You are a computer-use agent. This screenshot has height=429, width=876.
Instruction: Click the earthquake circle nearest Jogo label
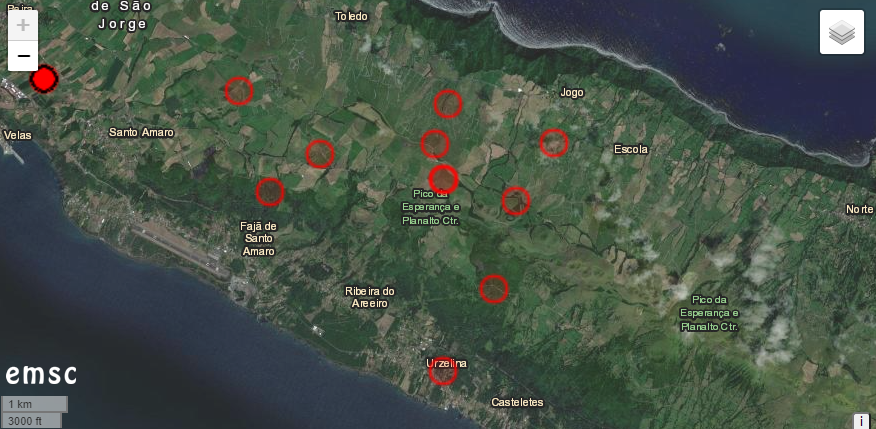pyautogui.click(x=554, y=142)
